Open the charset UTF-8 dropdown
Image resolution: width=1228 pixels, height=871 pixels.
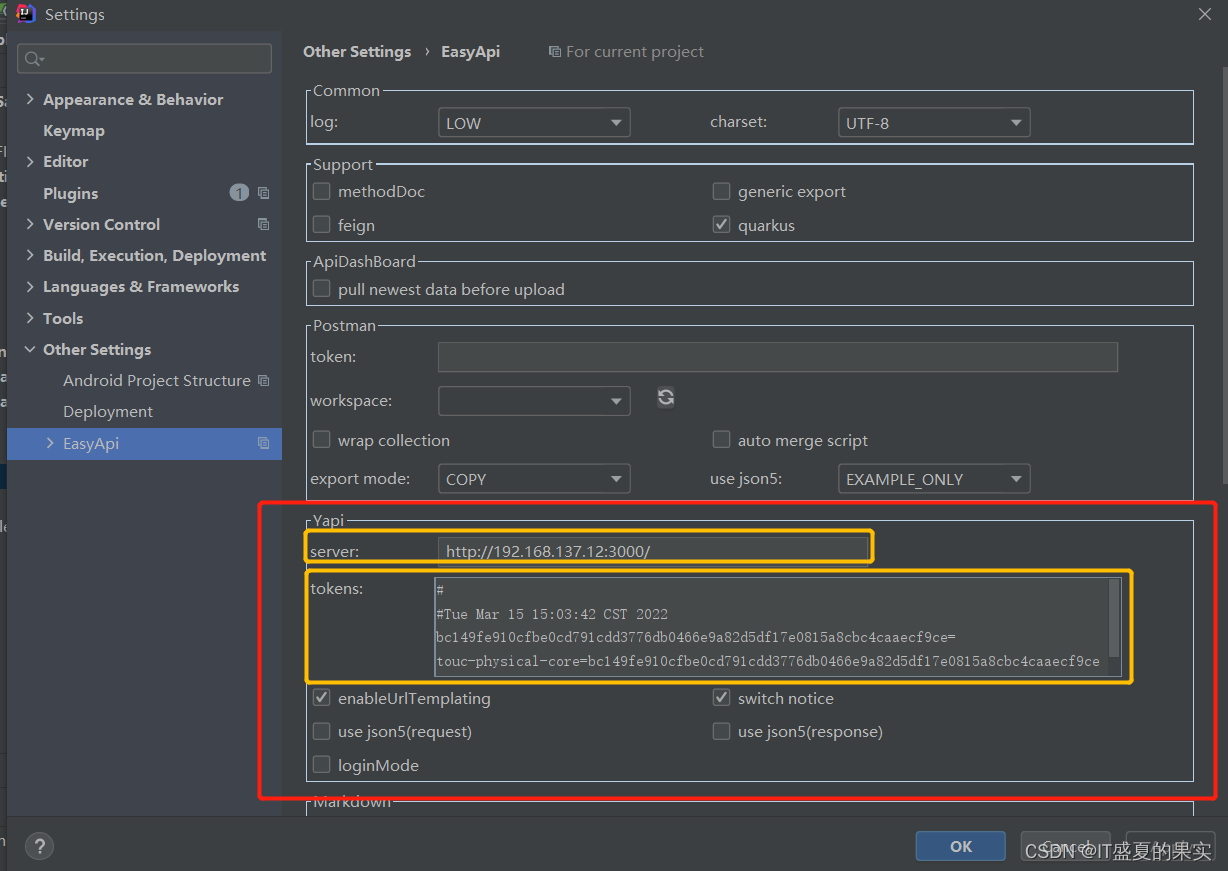click(934, 123)
